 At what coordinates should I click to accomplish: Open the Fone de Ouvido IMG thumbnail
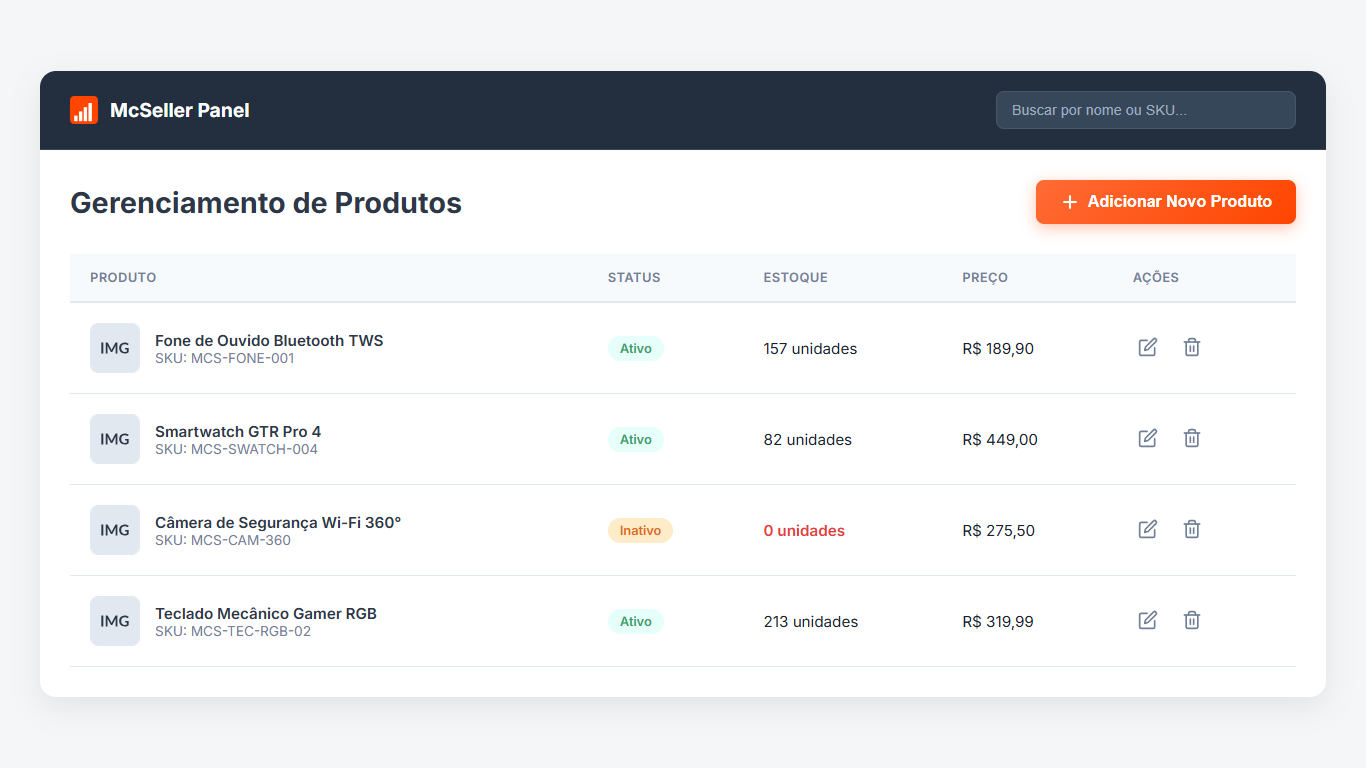click(x=115, y=348)
